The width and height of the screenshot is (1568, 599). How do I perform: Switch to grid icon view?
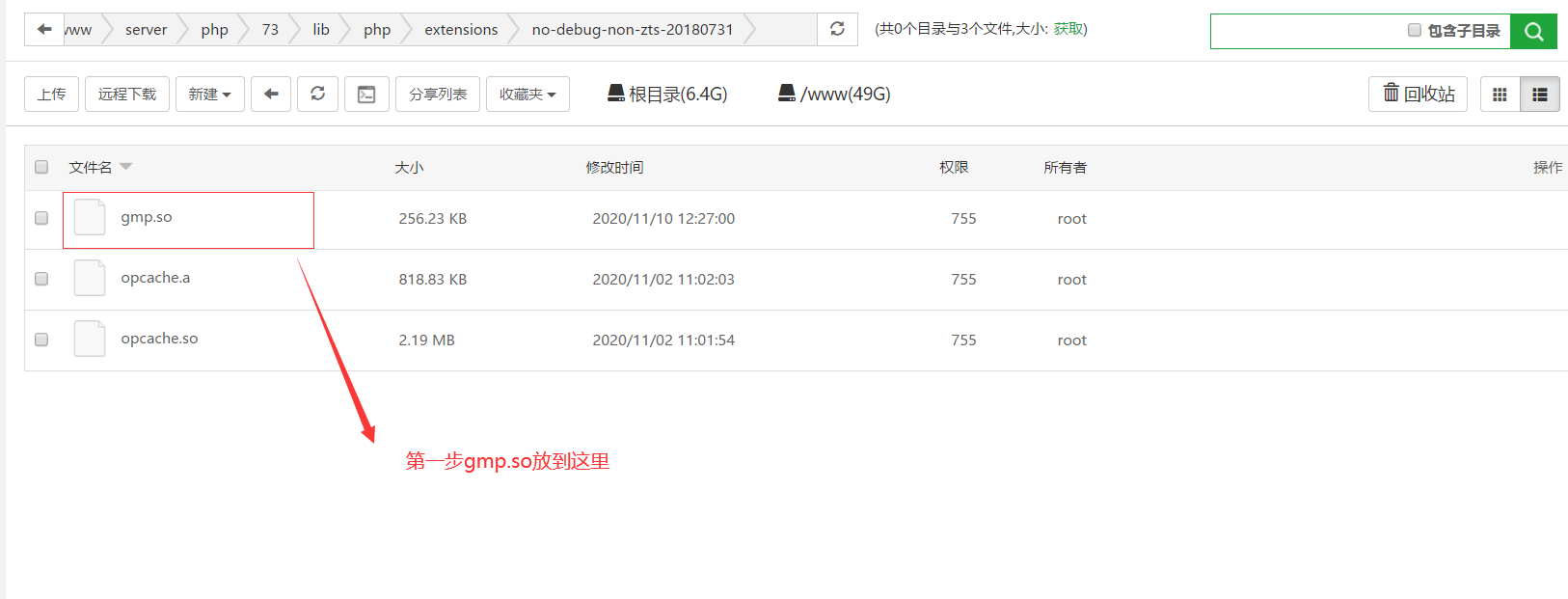coord(1500,94)
